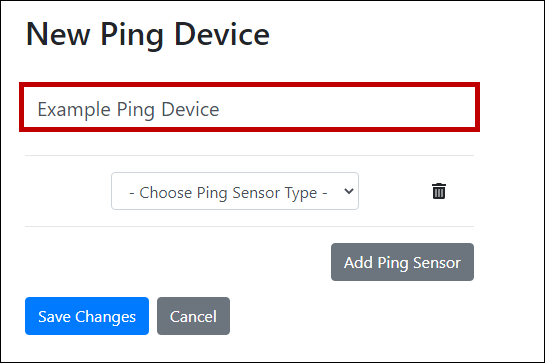Click the text 'Example Ping Device' in input
This screenshot has height=363, width=545.
click(x=128, y=110)
